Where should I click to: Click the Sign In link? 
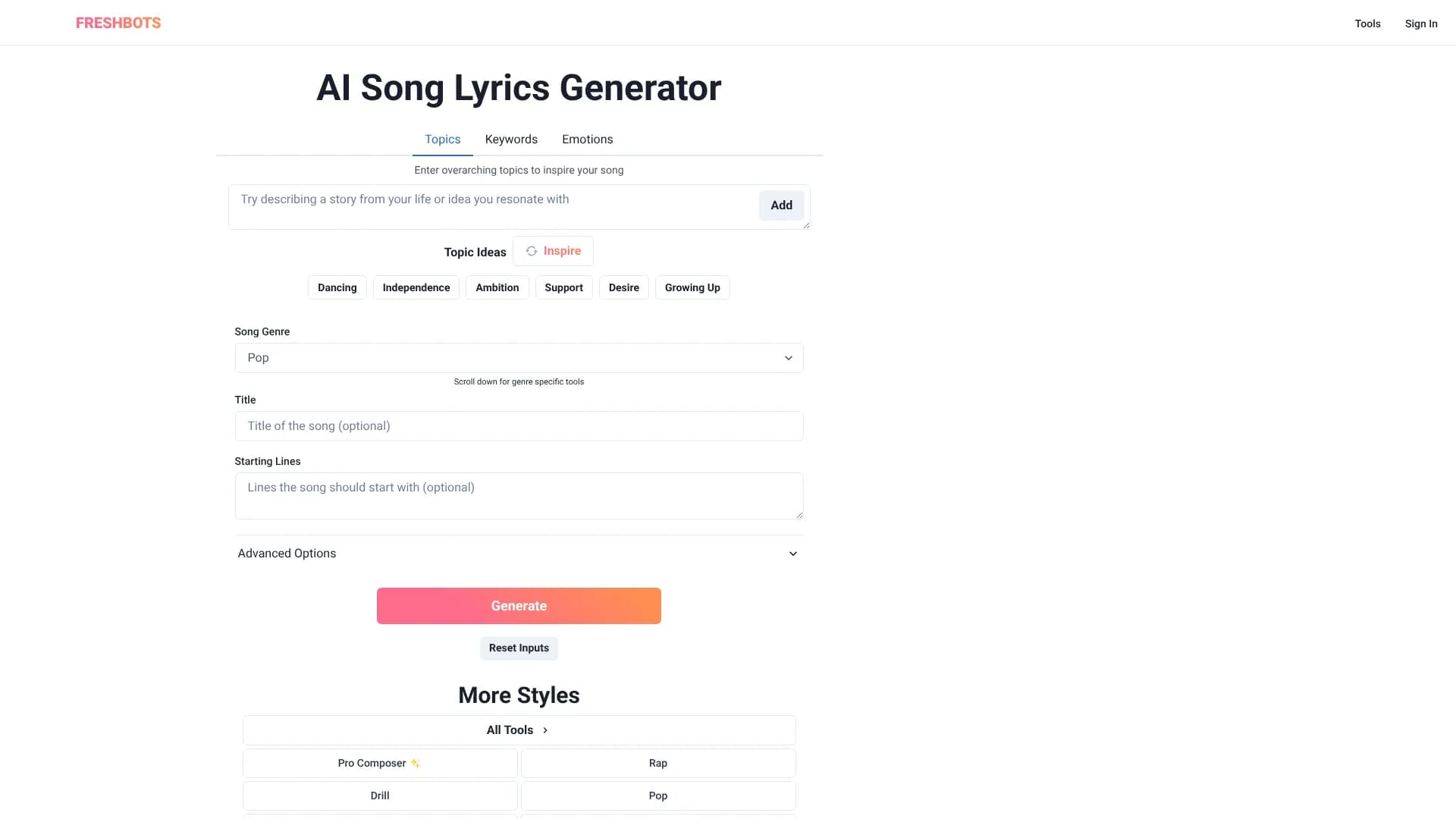pyautogui.click(x=1420, y=24)
